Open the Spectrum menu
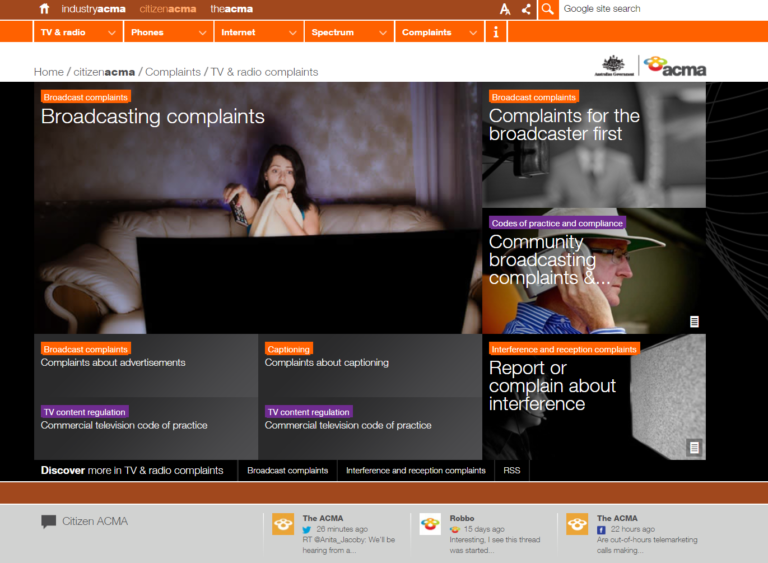768x563 pixels. click(349, 32)
